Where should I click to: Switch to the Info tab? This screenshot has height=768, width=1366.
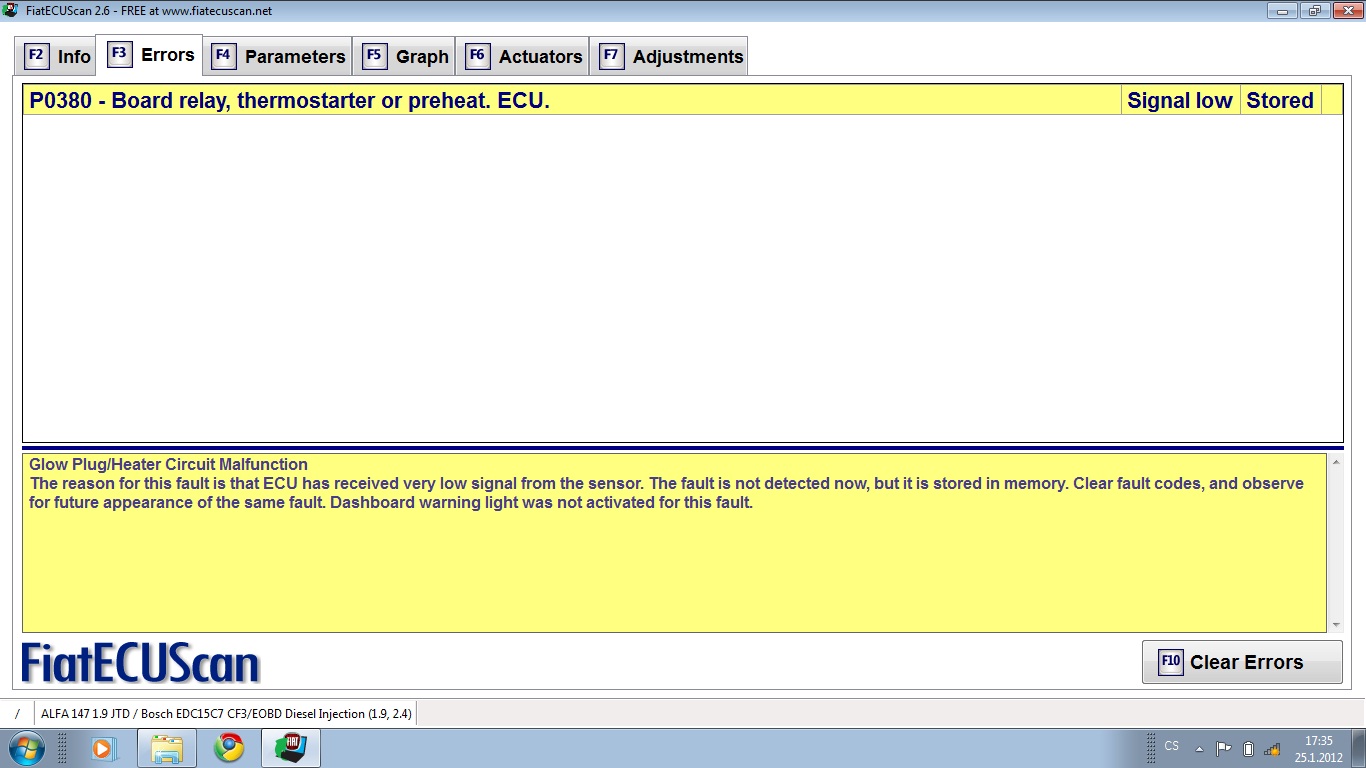[x=58, y=56]
